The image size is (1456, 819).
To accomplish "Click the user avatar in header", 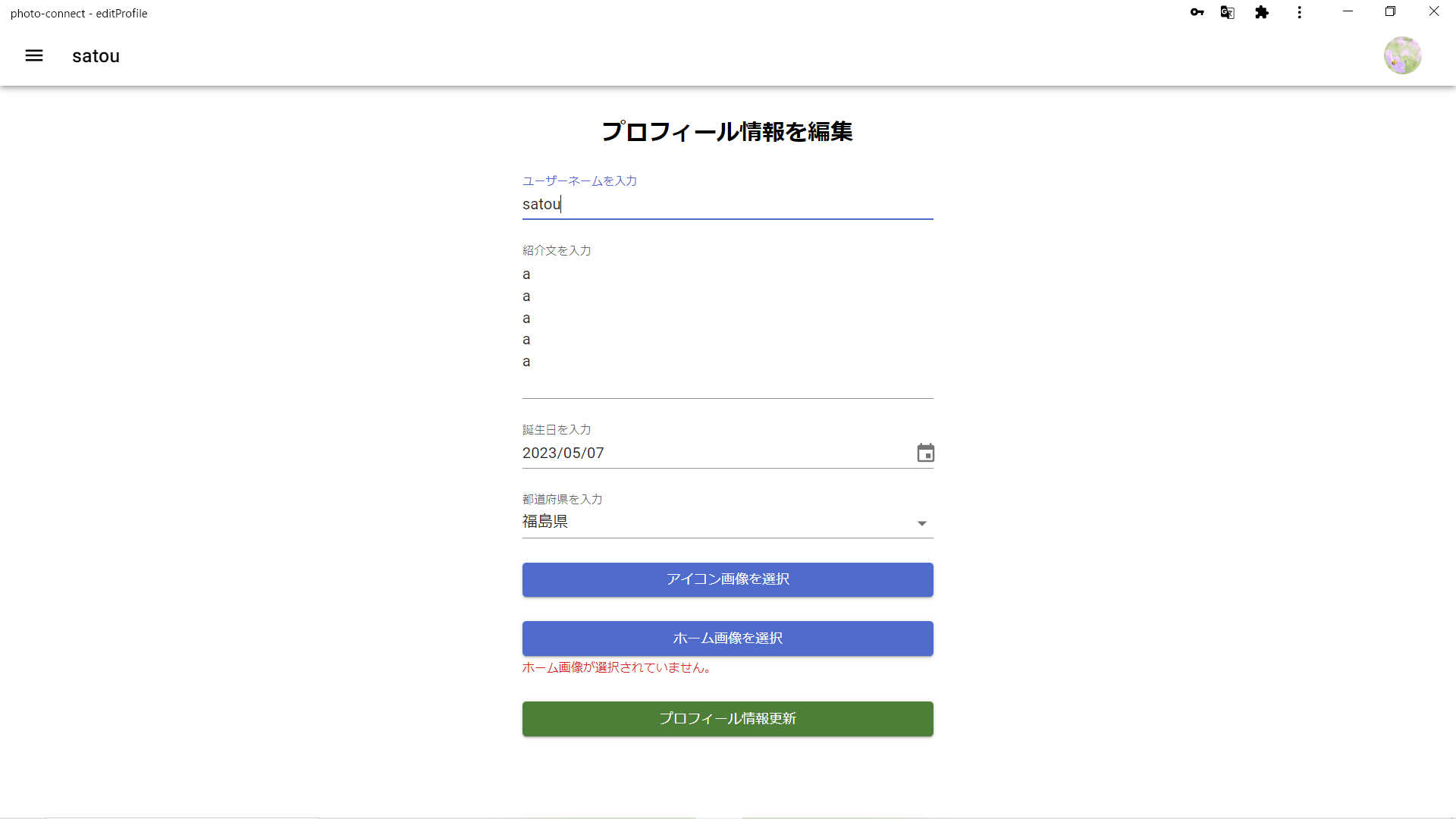I will [1402, 55].
